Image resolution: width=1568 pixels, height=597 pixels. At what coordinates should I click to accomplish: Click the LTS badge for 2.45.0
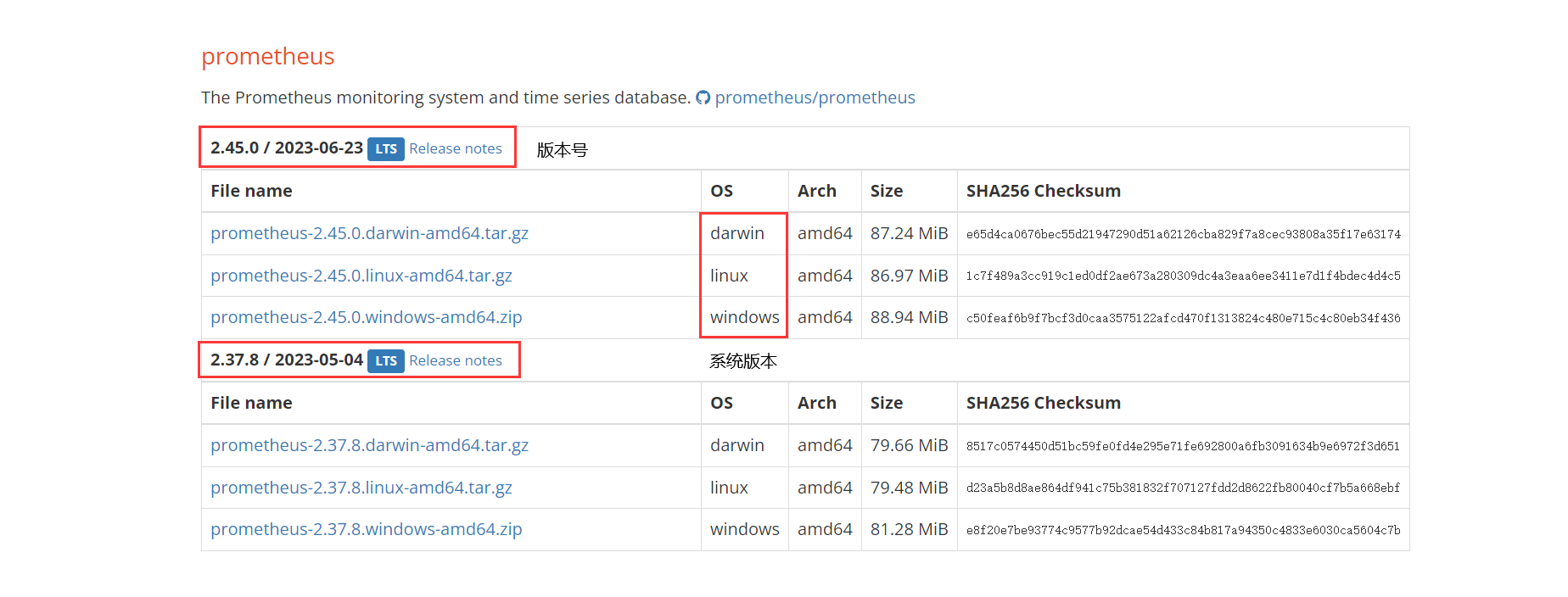pyautogui.click(x=386, y=148)
